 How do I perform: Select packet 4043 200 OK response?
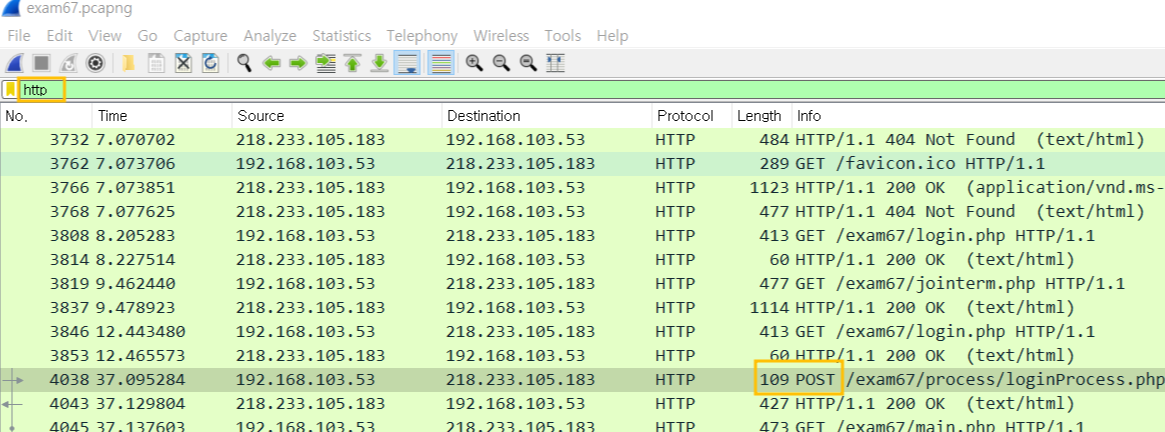pyautogui.click(x=582, y=403)
